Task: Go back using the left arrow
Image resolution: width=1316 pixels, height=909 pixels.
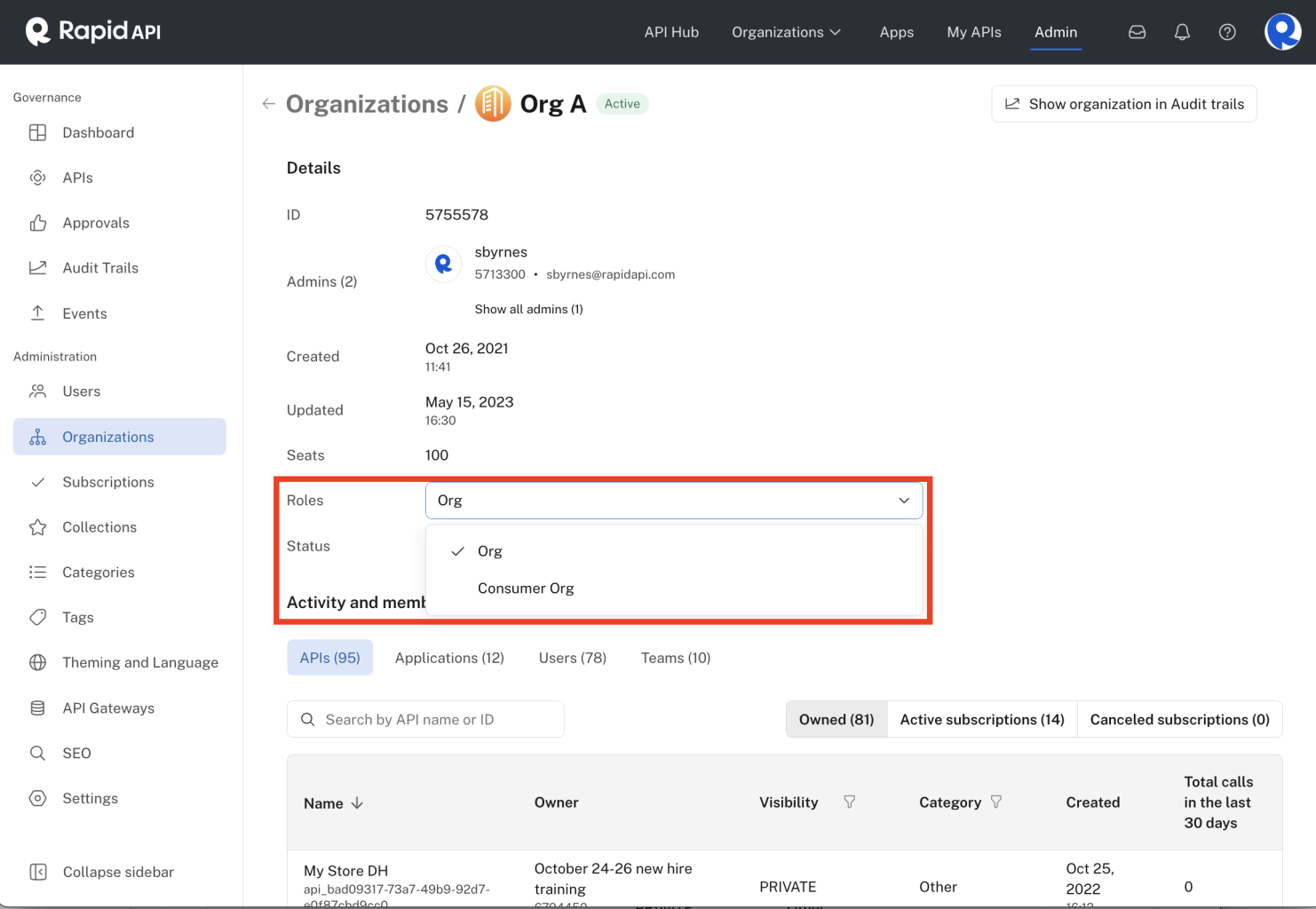Action: (268, 104)
